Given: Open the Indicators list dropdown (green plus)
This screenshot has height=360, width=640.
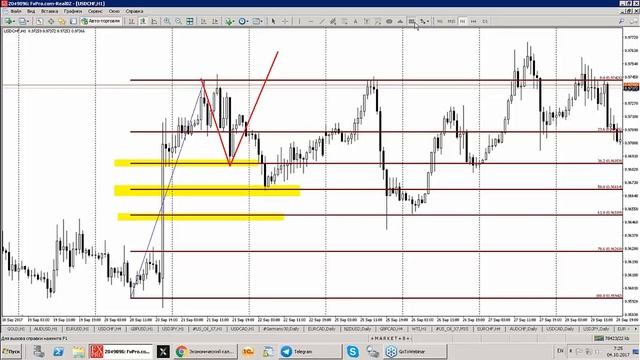Looking at the screenshot, I should click(230, 21).
